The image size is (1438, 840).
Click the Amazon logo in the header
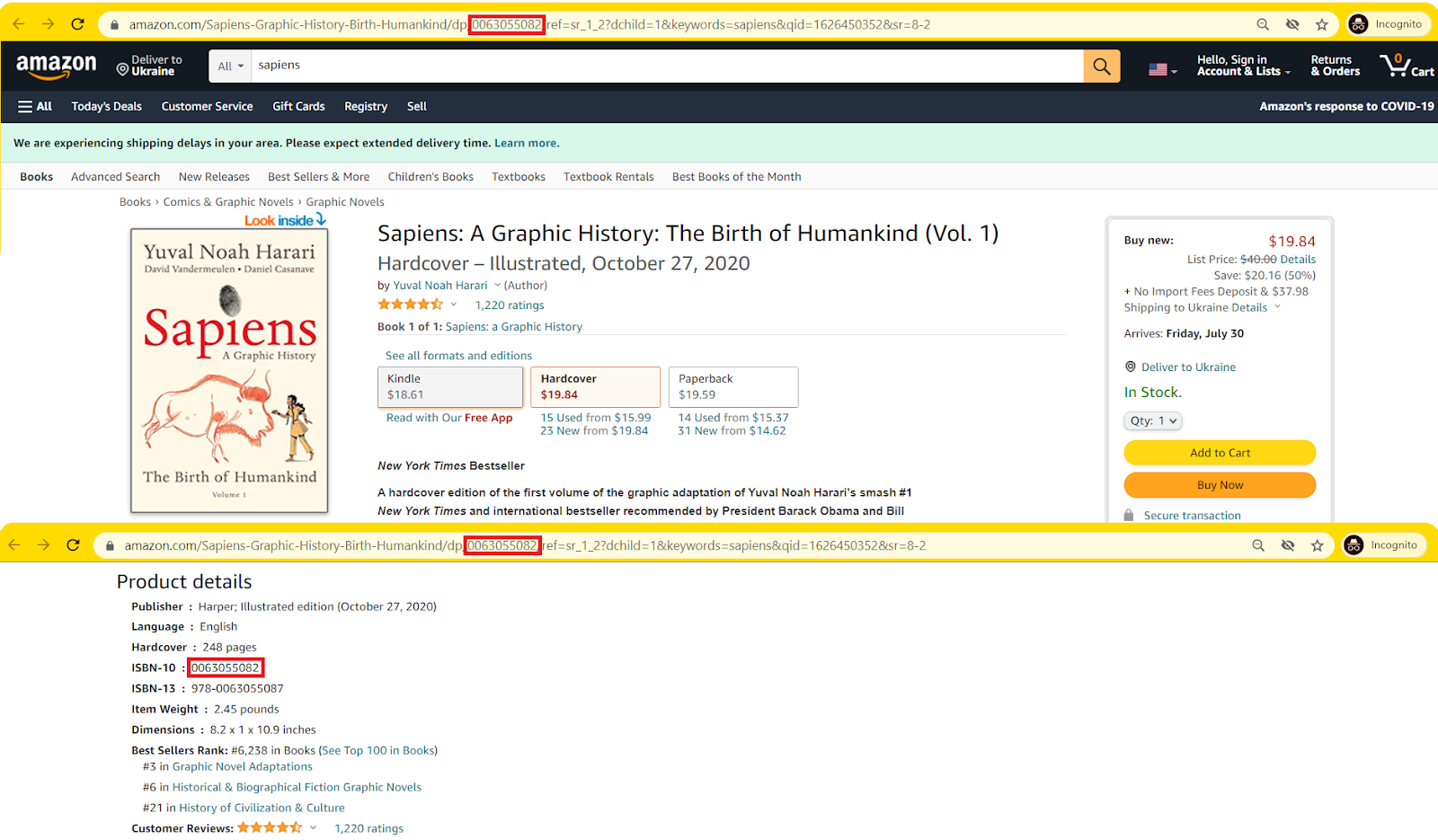click(56, 66)
